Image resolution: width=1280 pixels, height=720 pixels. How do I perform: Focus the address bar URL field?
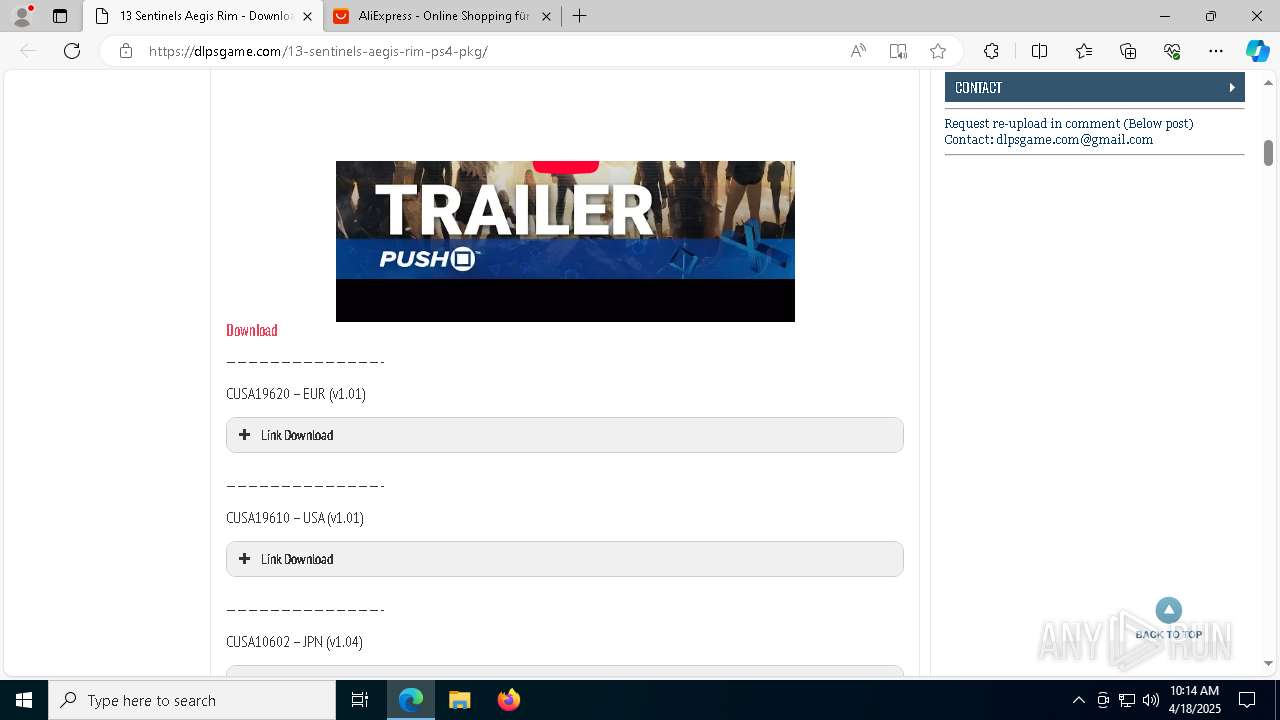click(490, 51)
